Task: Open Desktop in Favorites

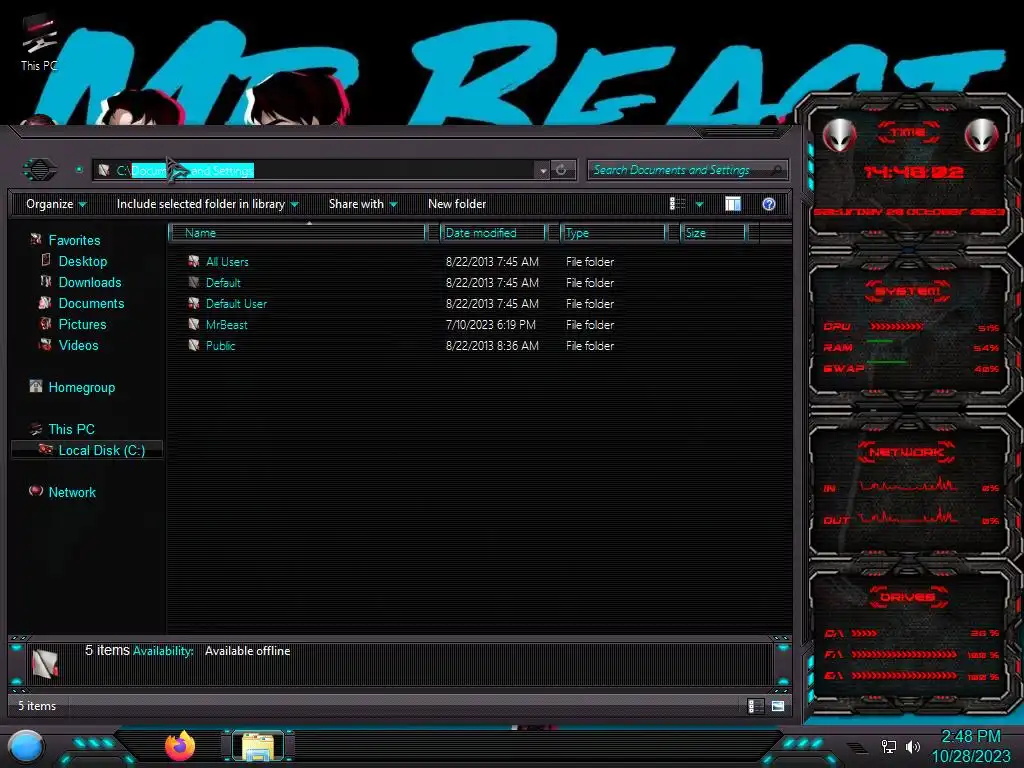Action: tap(83, 261)
